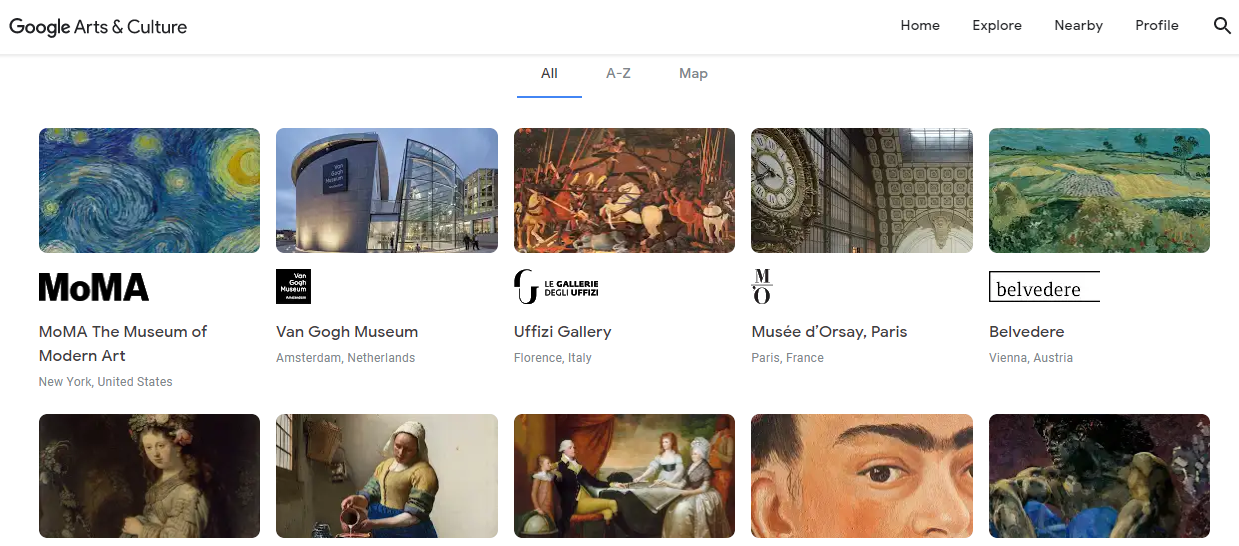1239x546 pixels.
Task: Click the Musée d'Orsay MO logo
Action: (762, 286)
